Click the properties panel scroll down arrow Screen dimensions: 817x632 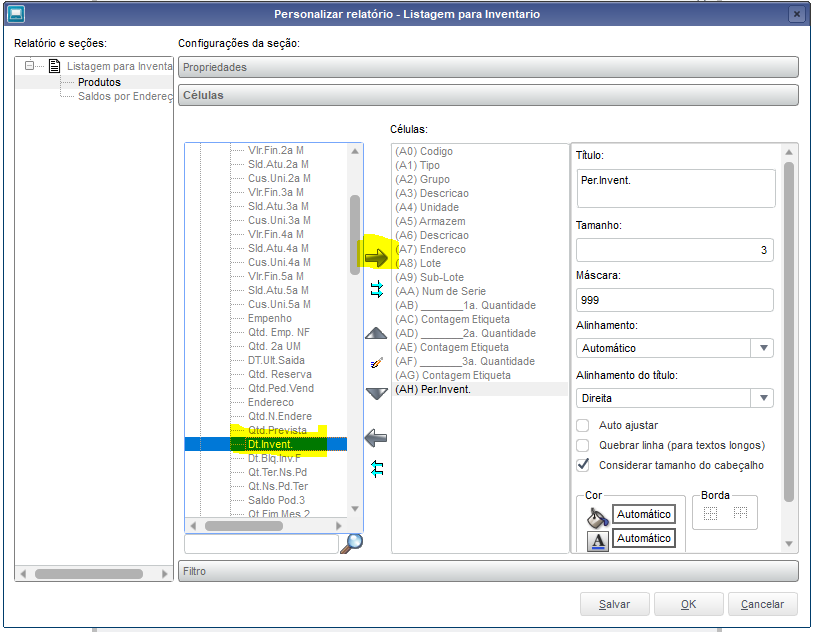pyautogui.click(x=789, y=544)
